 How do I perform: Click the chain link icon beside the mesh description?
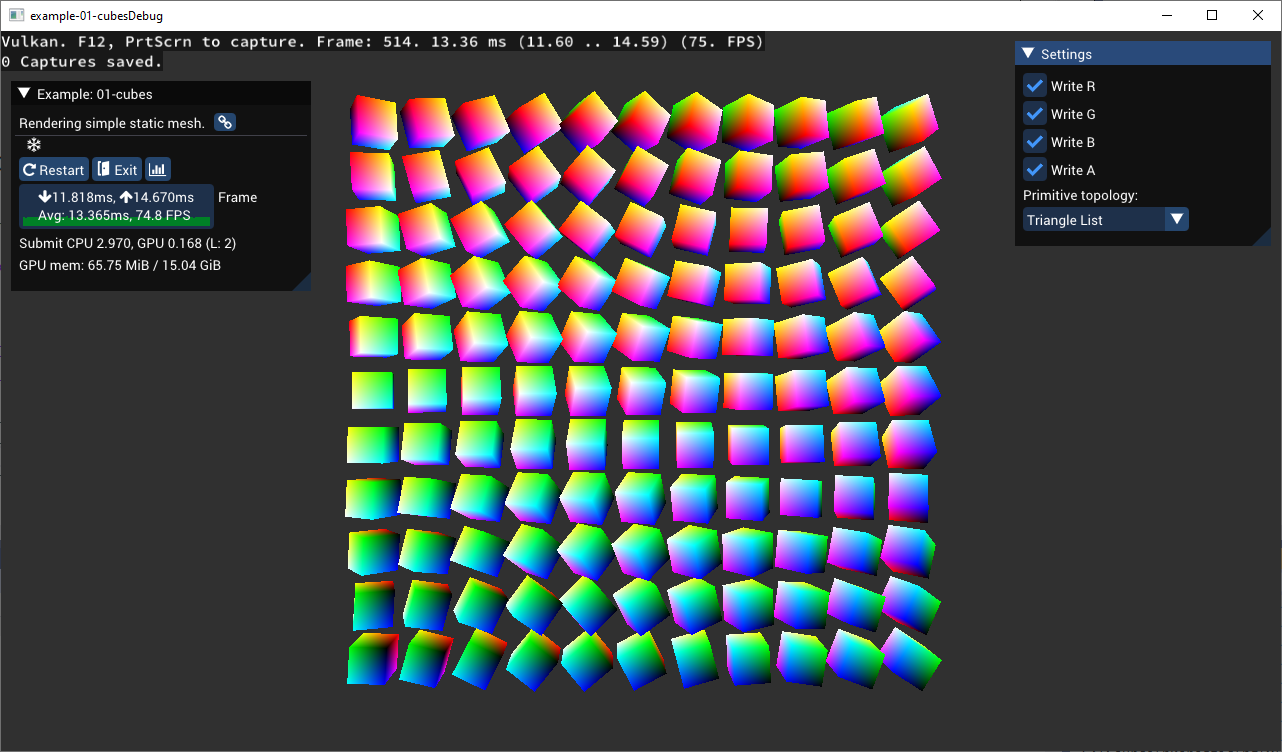[224, 122]
